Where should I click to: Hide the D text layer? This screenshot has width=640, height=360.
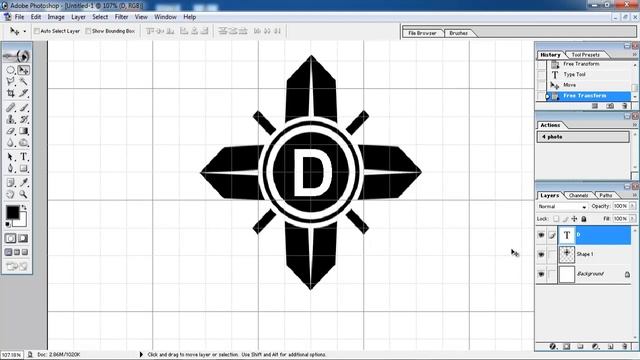[x=541, y=235]
